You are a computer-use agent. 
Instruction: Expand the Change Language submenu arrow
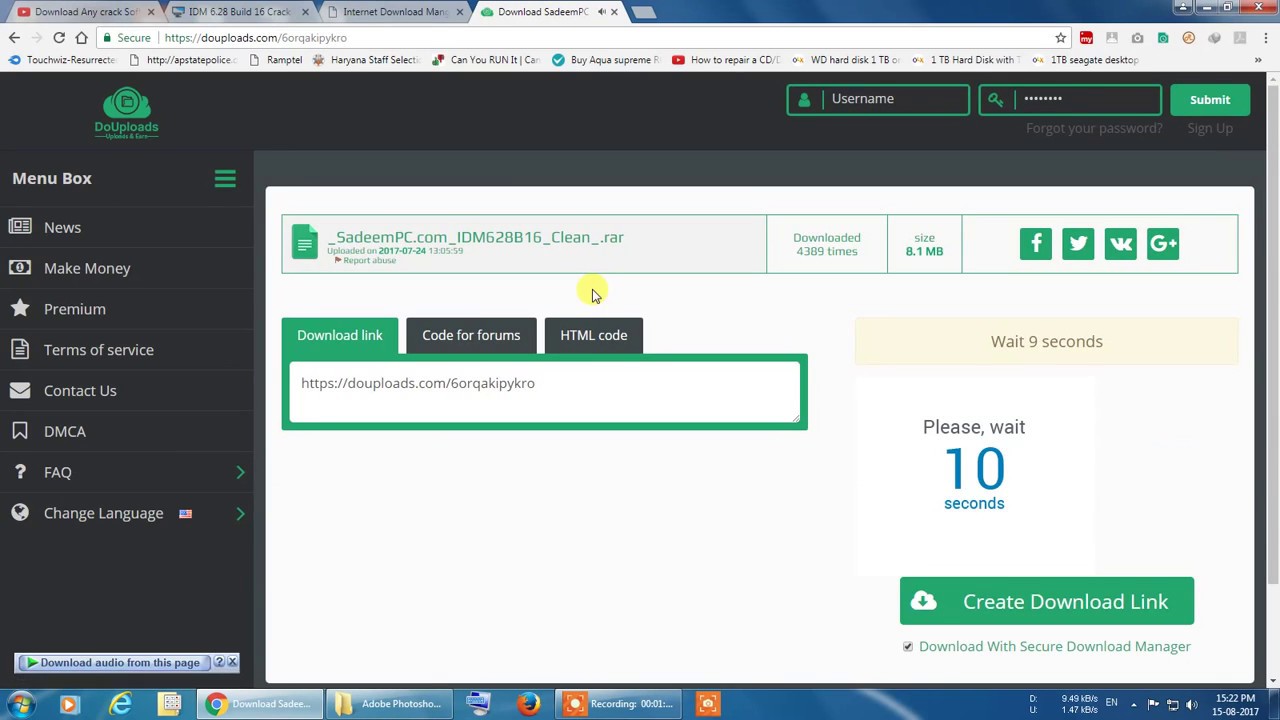[x=240, y=513]
